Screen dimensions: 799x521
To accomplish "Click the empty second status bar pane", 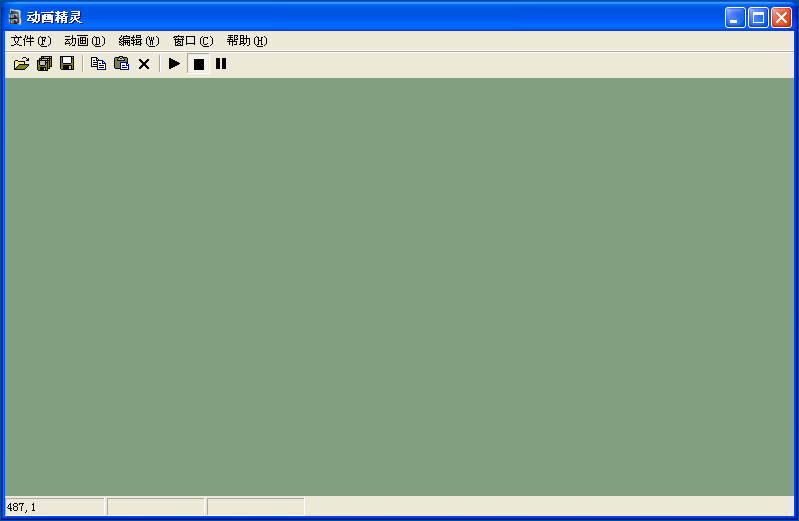I will click(155, 507).
